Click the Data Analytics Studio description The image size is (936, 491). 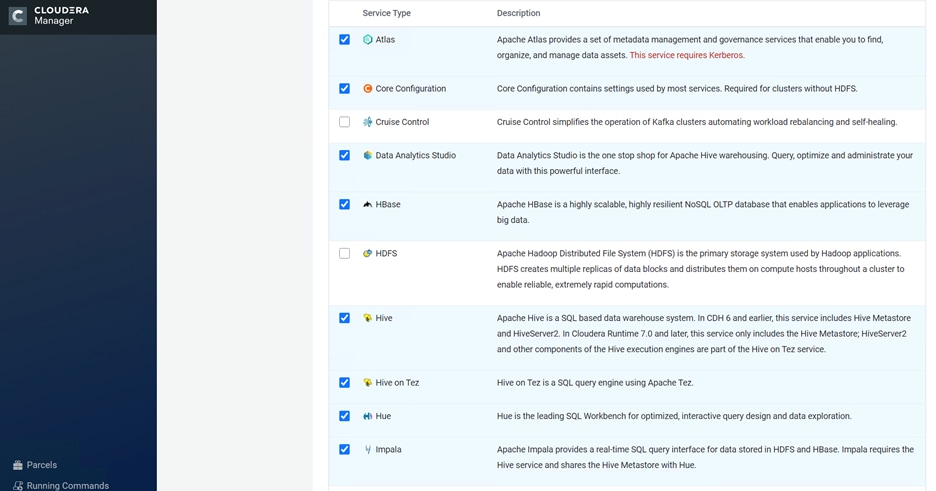click(704, 163)
